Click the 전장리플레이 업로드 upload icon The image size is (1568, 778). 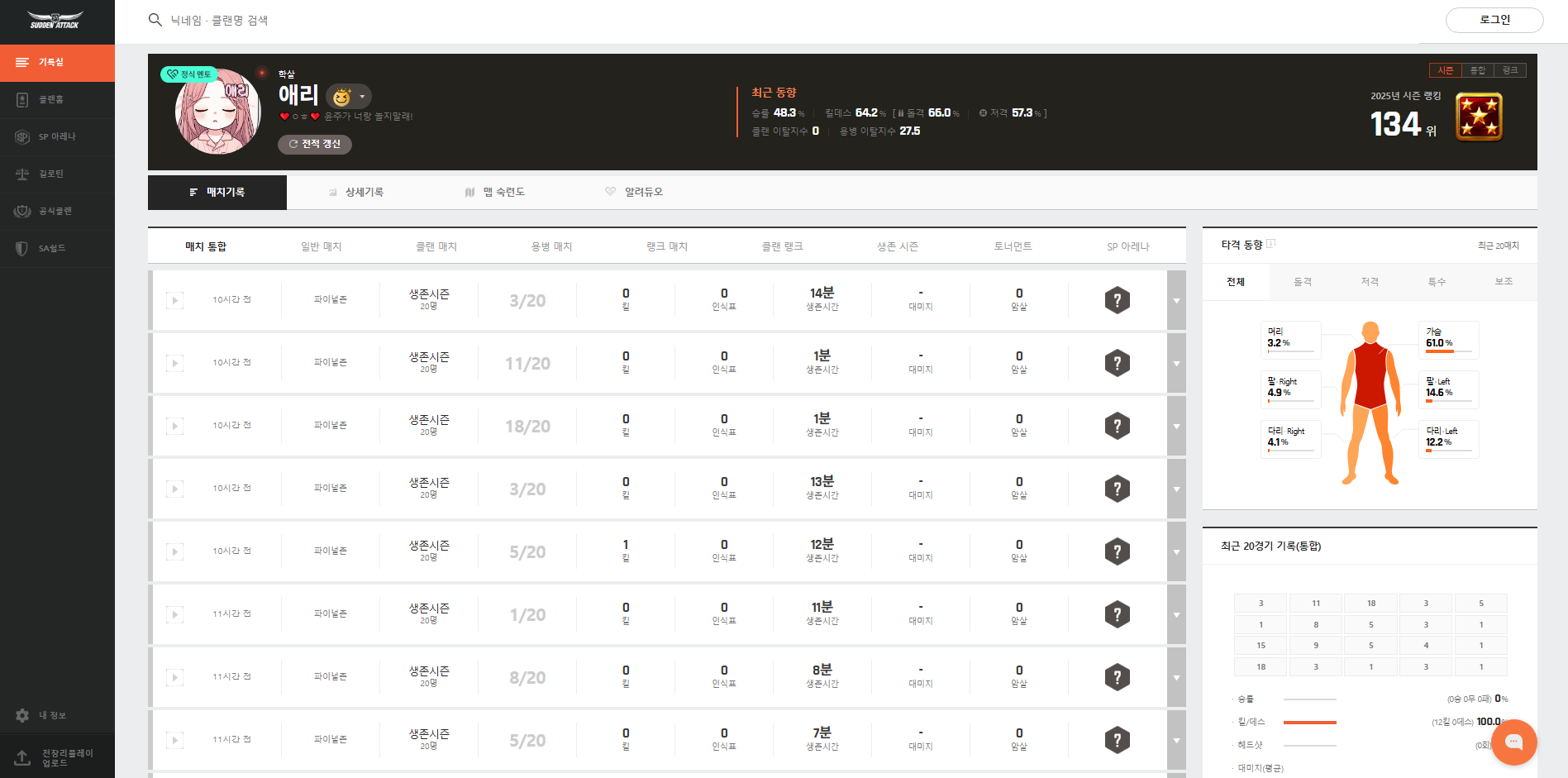(x=22, y=757)
